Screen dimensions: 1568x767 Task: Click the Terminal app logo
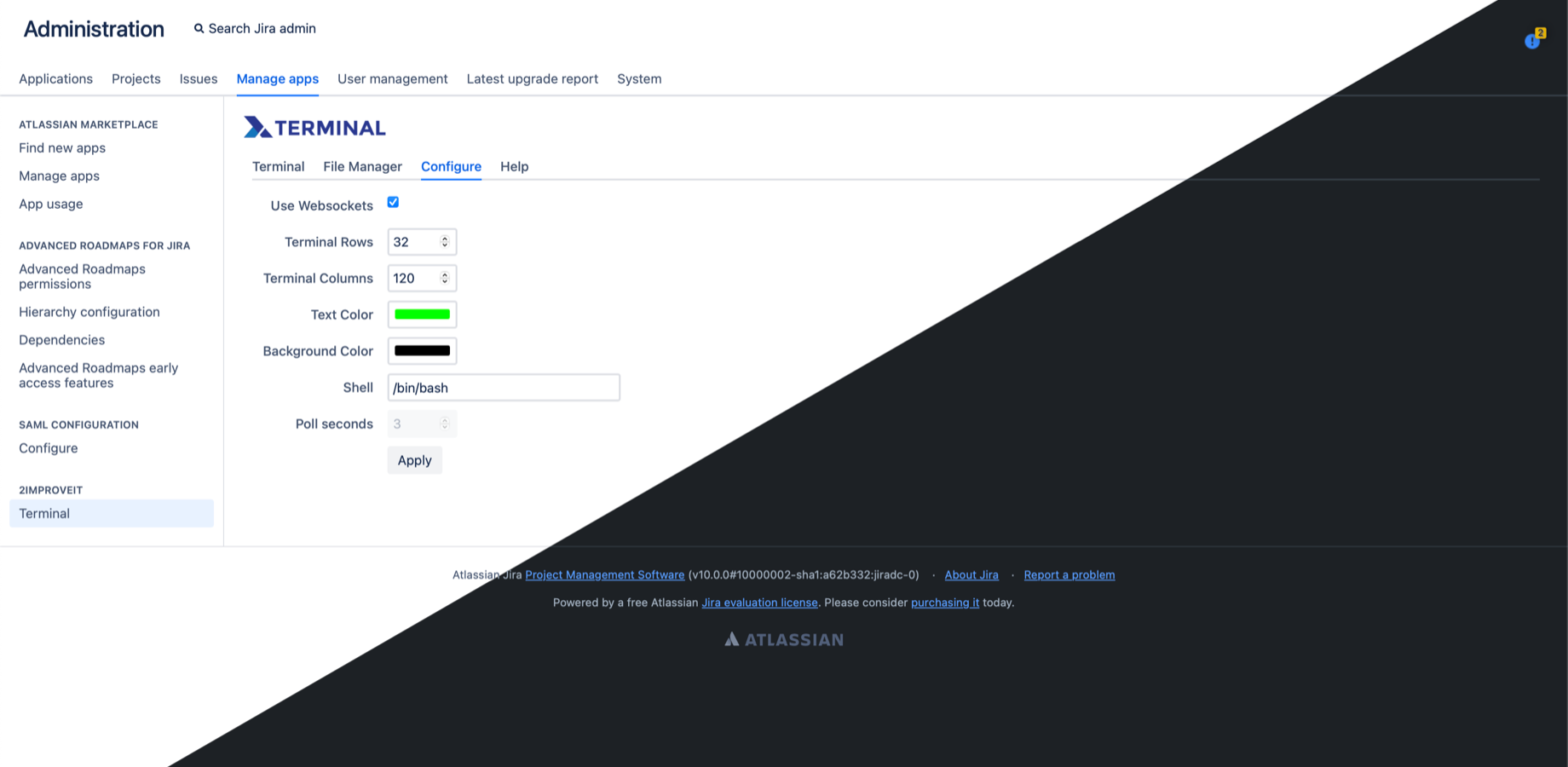(x=314, y=127)
